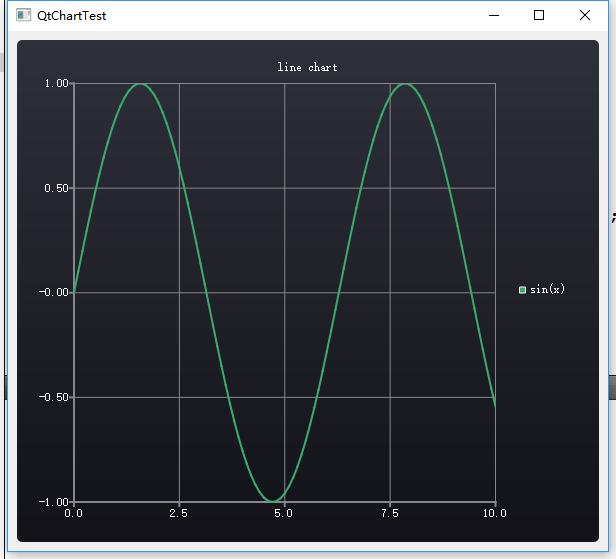Click the -1.00 y-axis label
The width and height of the screenshot is (616, 559).
pos(54,502)
